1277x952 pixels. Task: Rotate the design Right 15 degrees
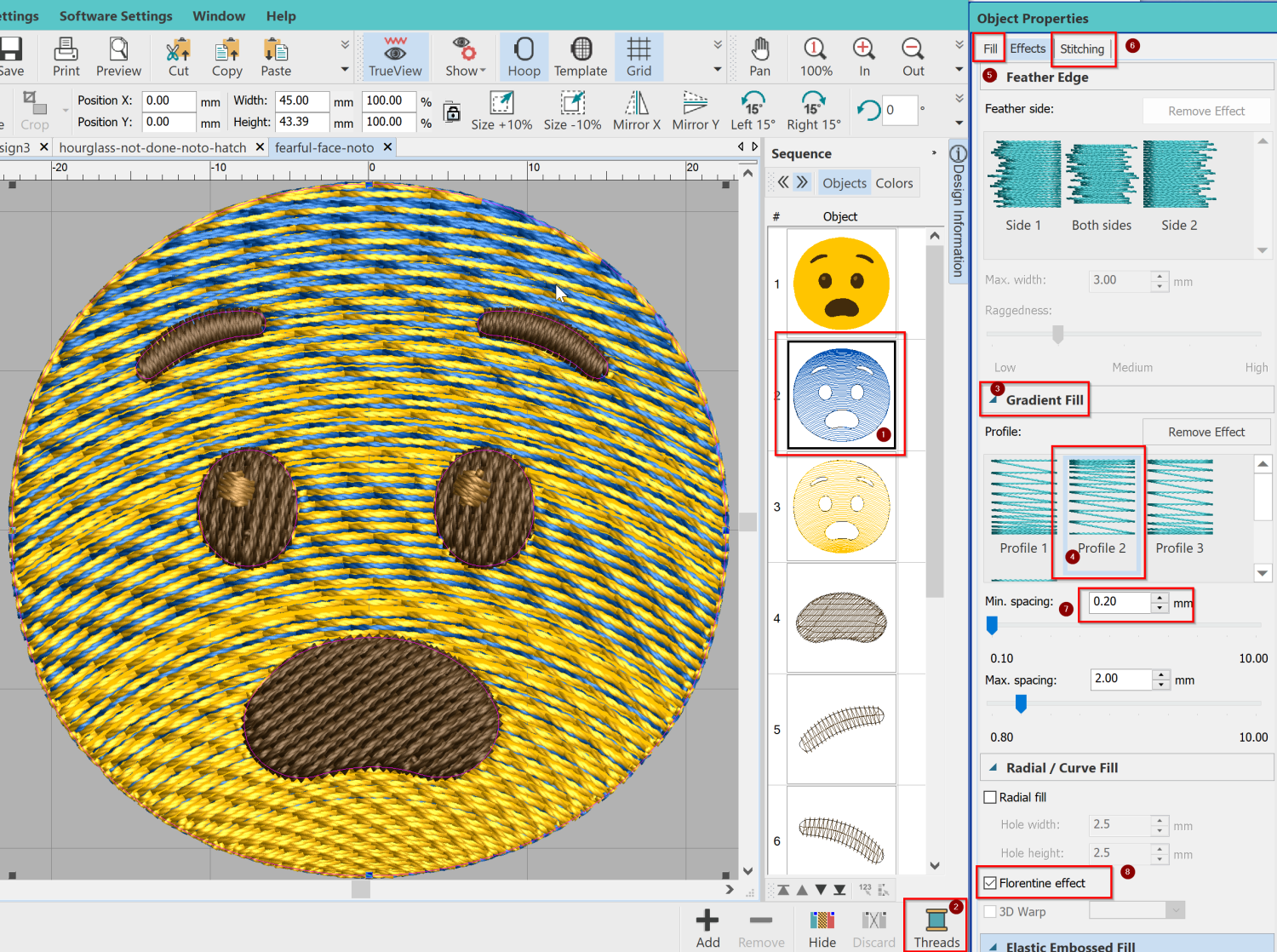[813, 111]
